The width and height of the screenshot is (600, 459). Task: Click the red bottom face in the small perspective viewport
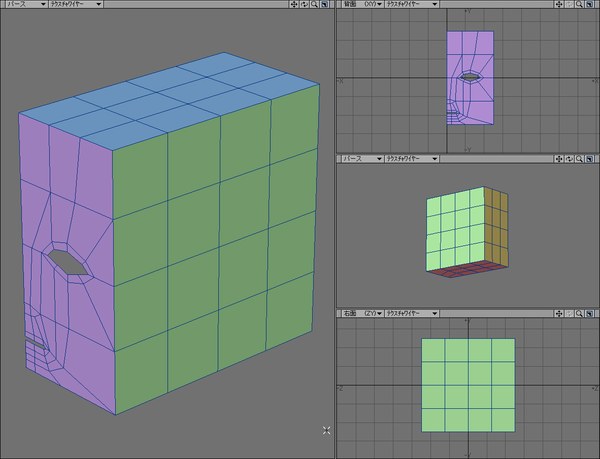(x=467, y=269)
